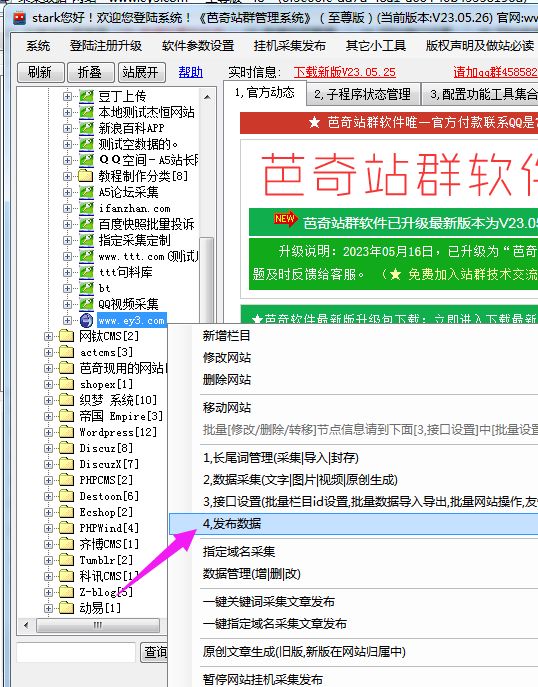538x687 pixels.
Task: Click the icon beside ttt句料库
Action: pyautogui.click(x=86, y=272)
